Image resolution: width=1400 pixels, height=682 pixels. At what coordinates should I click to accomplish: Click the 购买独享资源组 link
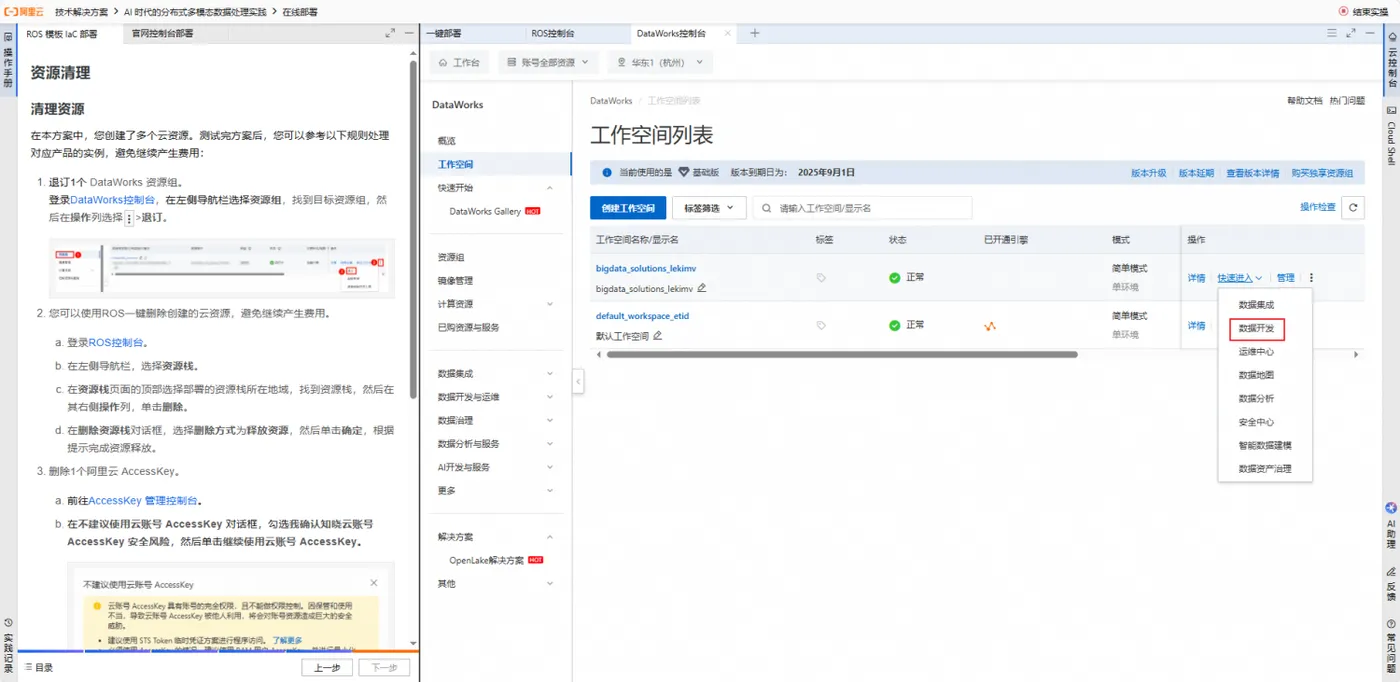pyautogui.click(x=1322, y=173)
